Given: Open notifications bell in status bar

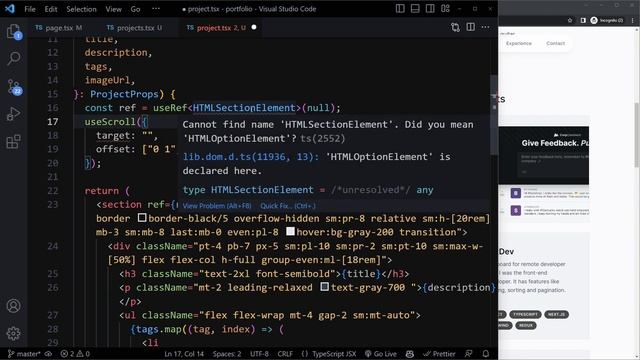Looking at the screenshot, I should pyautogui.click(x=486, y=354).
